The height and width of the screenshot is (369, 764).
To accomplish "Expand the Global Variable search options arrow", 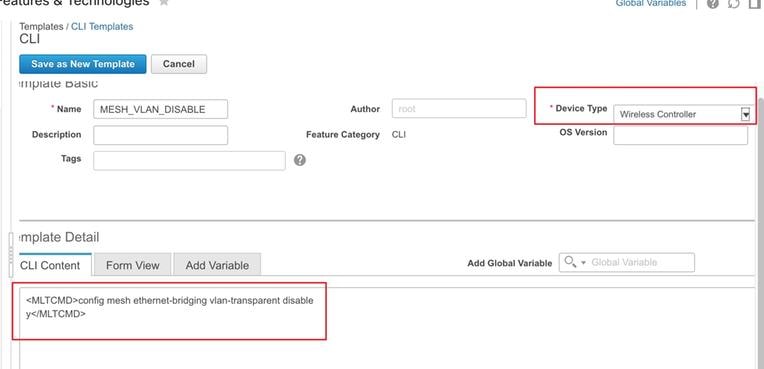I will [x=583, y=263].
